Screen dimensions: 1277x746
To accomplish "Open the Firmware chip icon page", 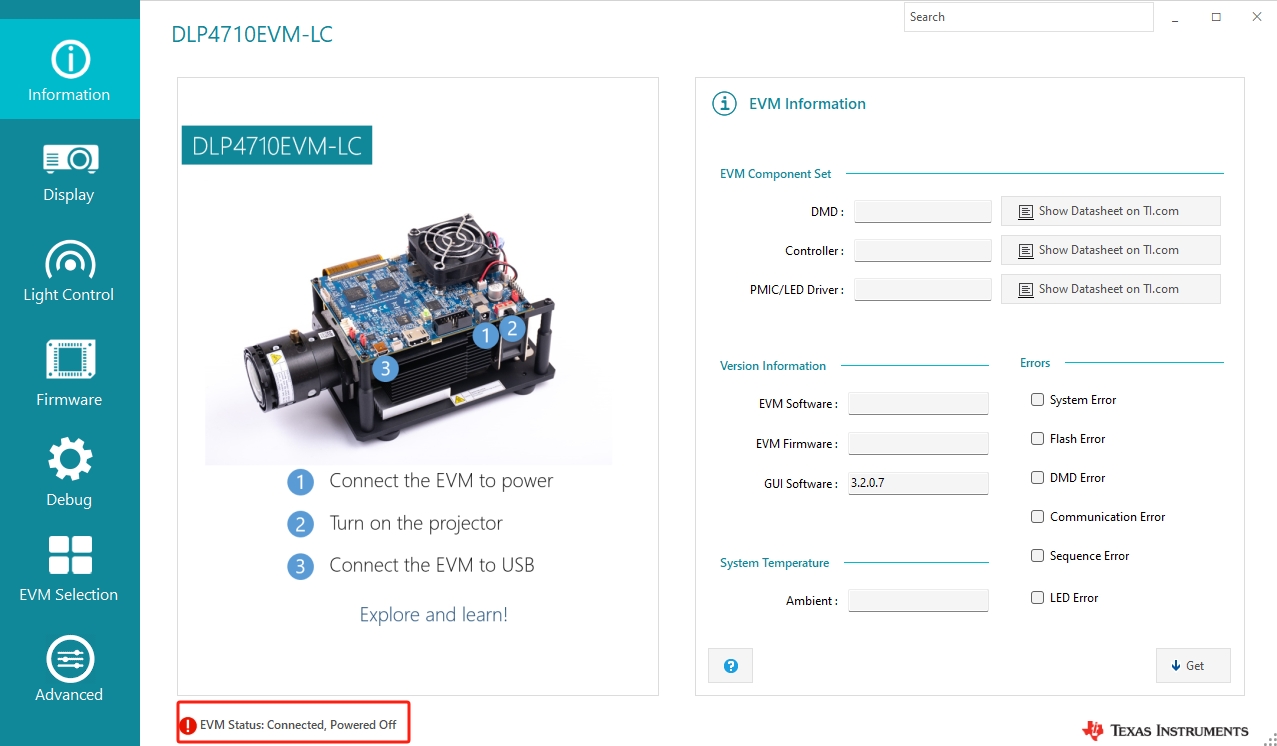I will pyautogui.click(x=69, y=373).
